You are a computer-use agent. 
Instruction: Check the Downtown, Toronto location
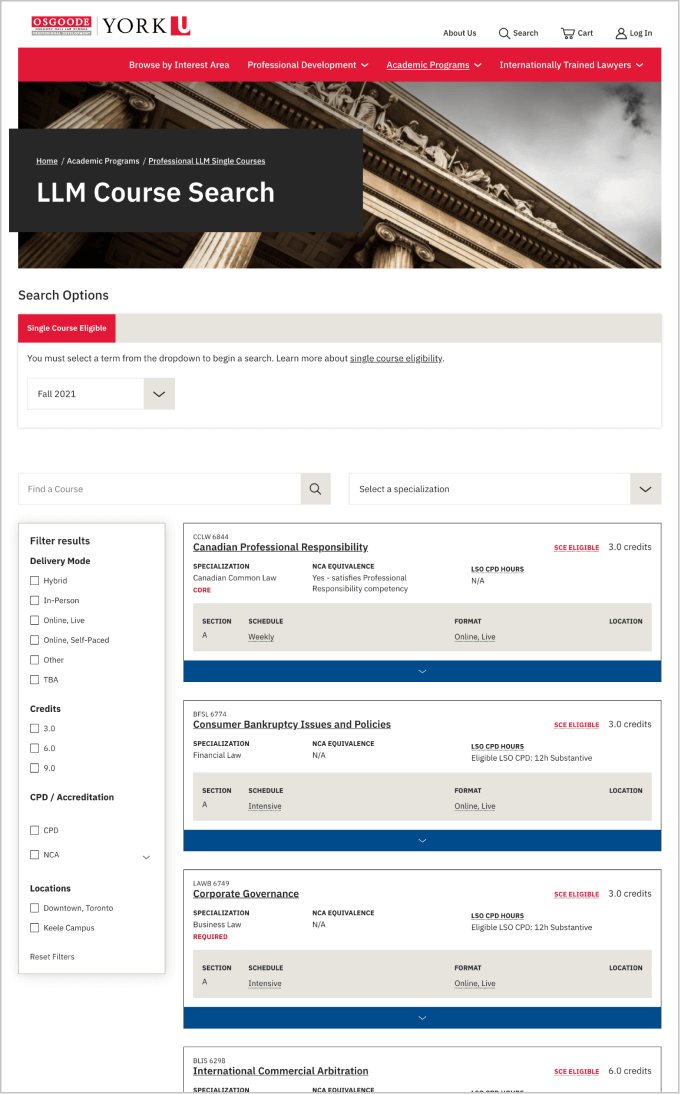click(34, 908)
